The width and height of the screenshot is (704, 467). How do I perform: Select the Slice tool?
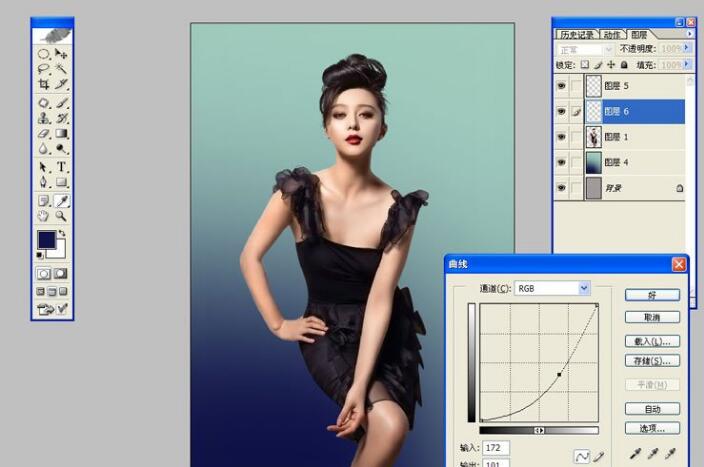coord(61,84)
